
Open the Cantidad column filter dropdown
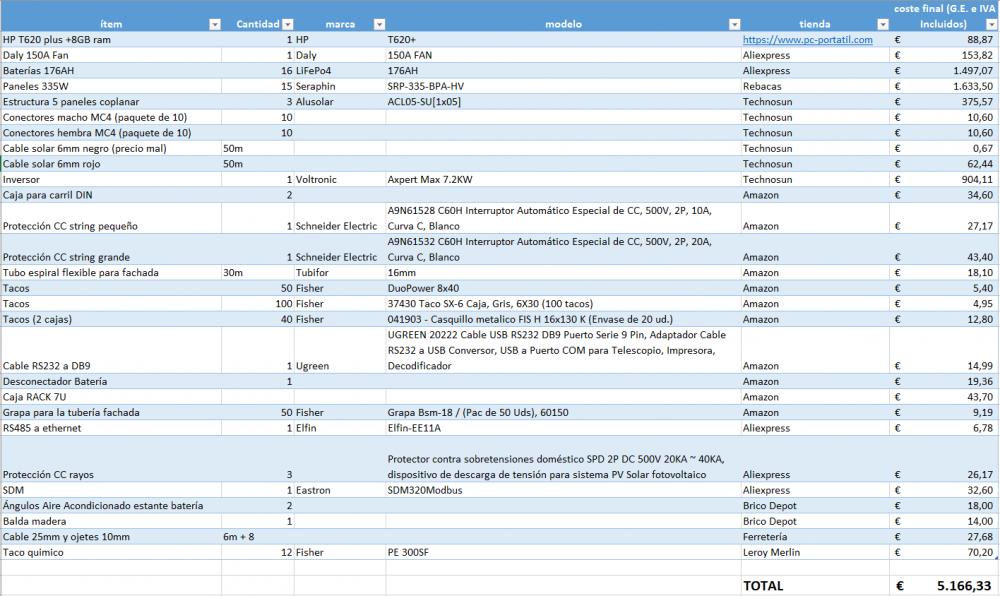click(288, 24)
